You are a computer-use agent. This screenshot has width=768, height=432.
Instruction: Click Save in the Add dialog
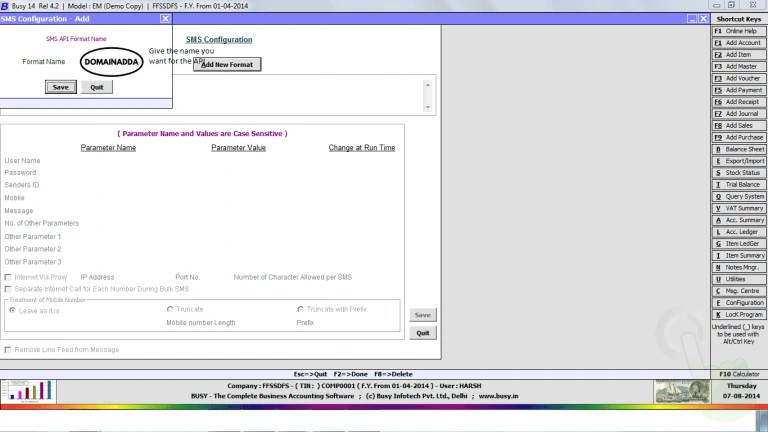point(60,87)
